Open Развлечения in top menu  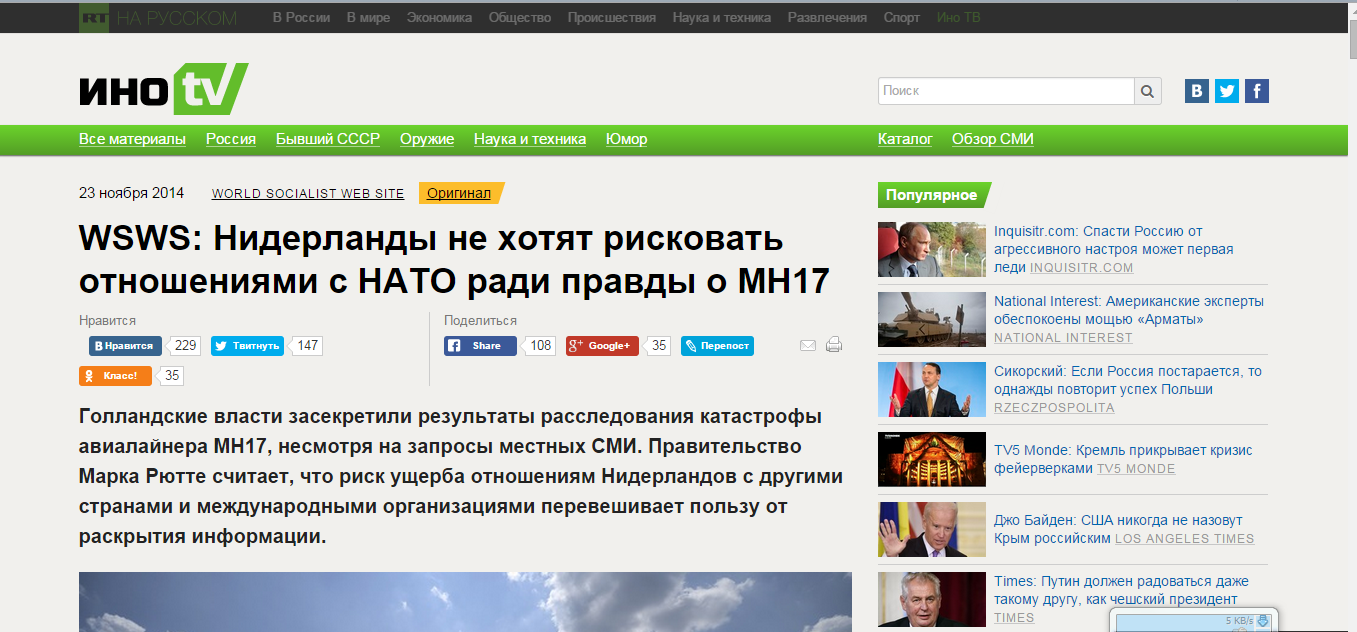click(x=827, y=18)
